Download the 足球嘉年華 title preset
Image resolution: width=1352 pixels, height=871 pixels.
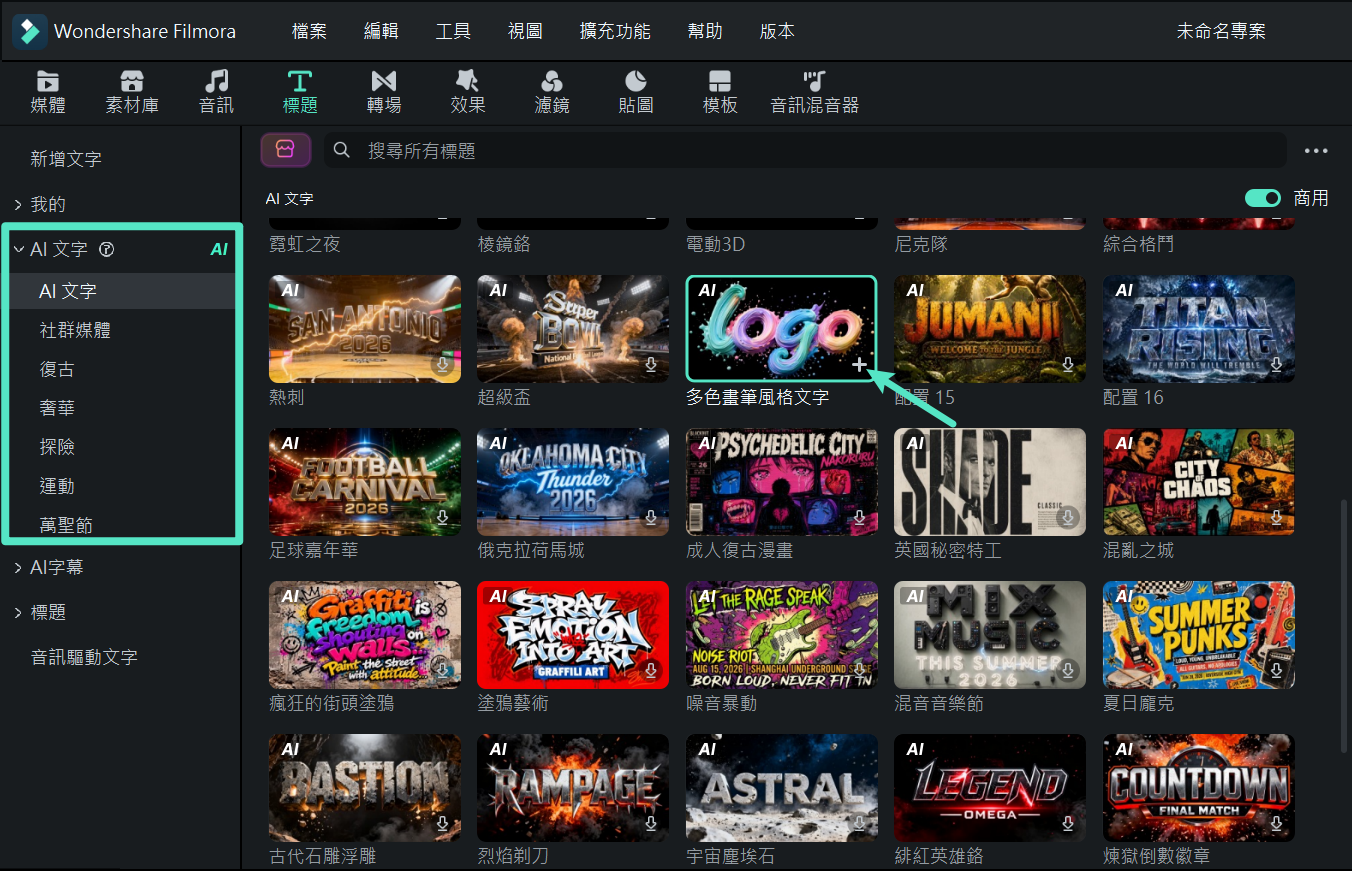pyautogui.click(x=443, y=518)
